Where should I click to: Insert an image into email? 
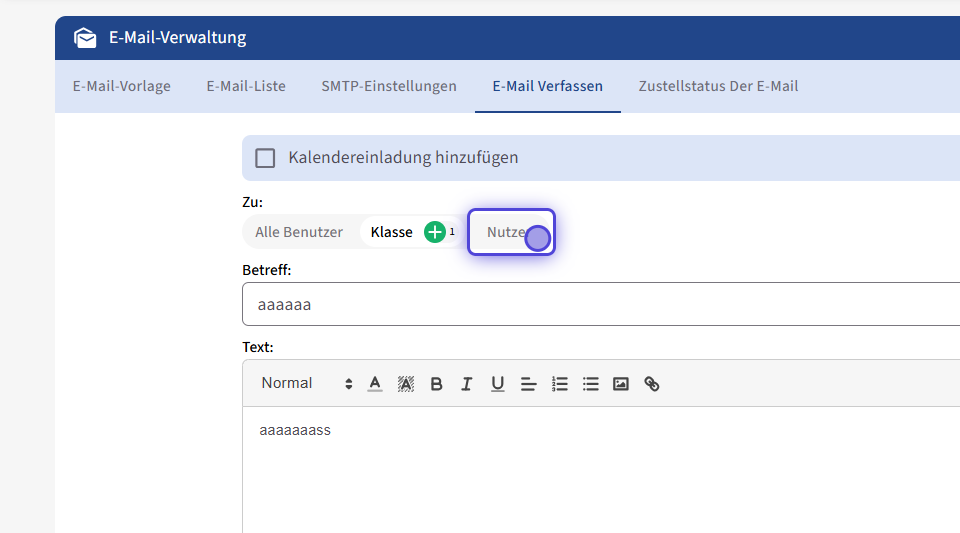(621, 384)
